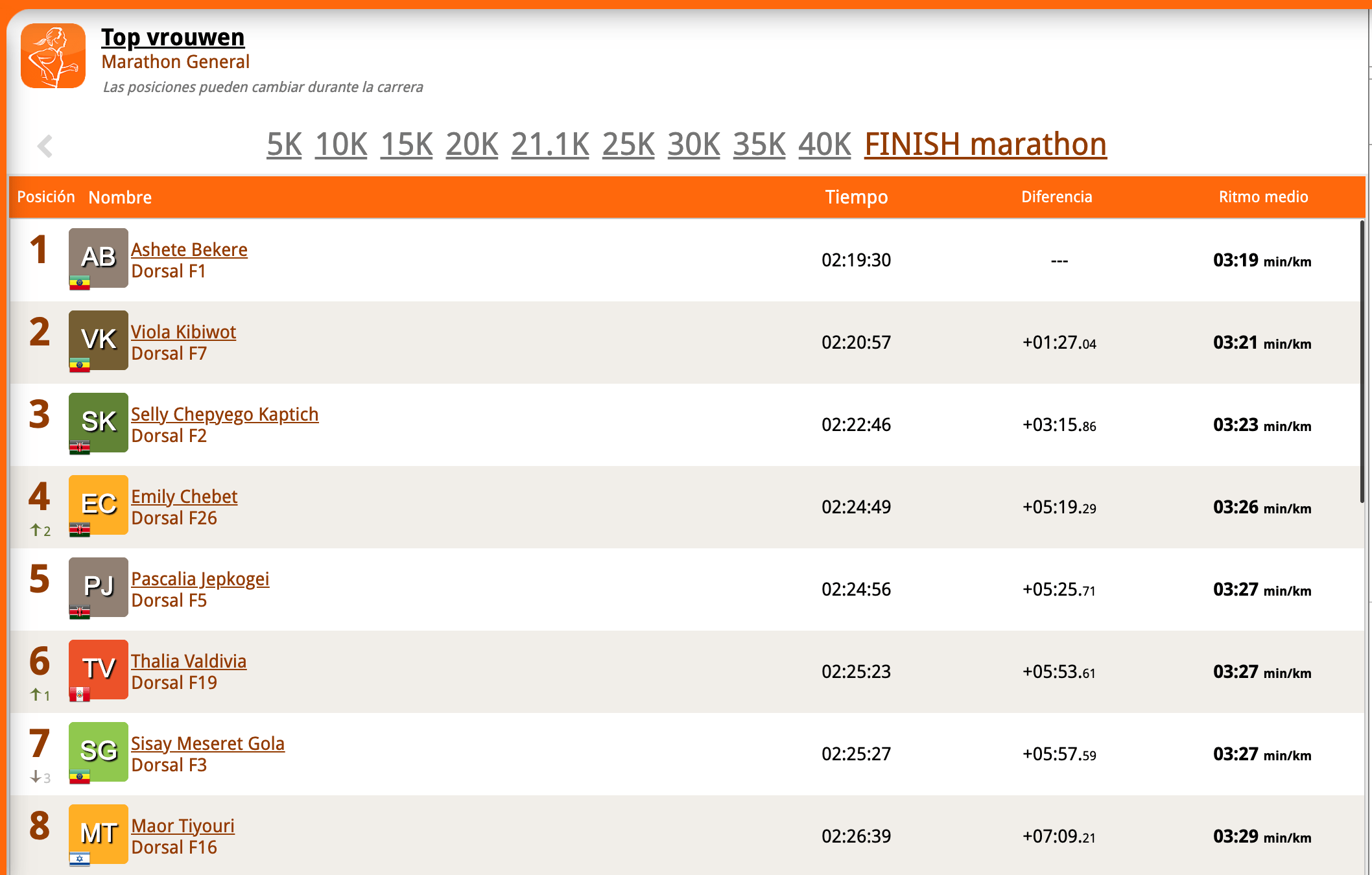Click the results list vertical scrollbar

(x=1362, y=362)
